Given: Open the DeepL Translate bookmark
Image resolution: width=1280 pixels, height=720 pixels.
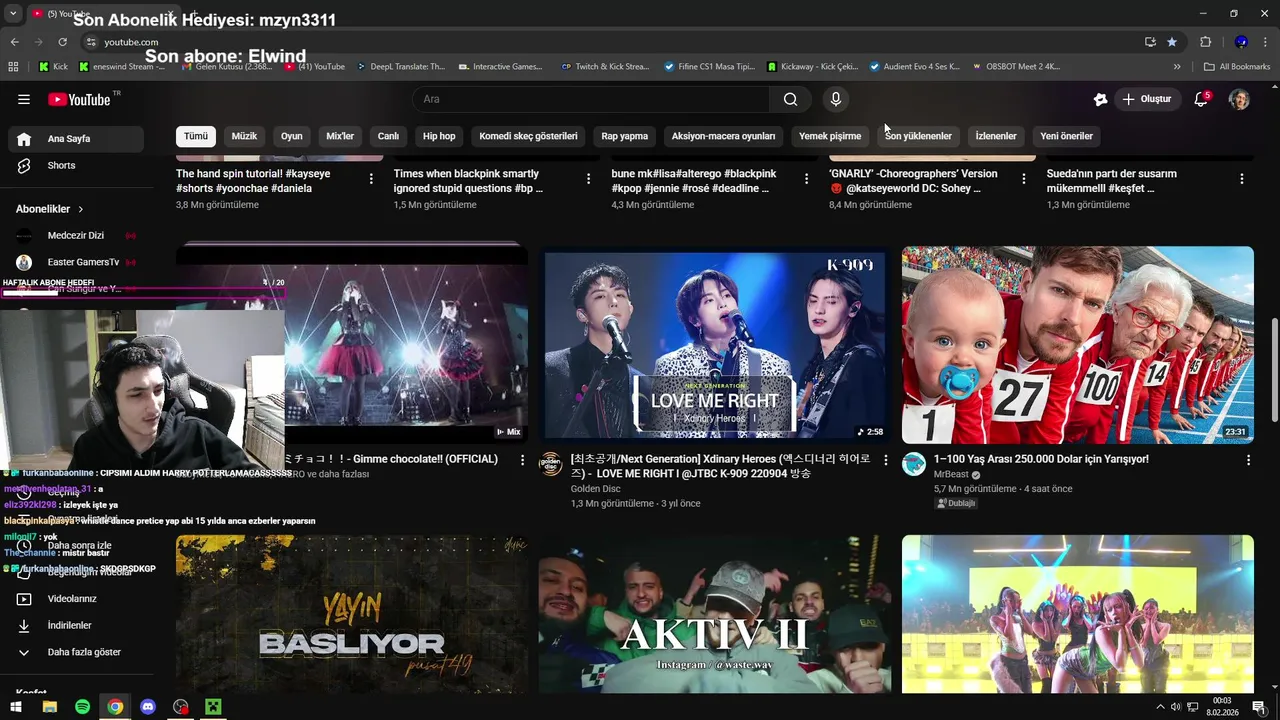Looking at the screenshot, I should (400, 67).
